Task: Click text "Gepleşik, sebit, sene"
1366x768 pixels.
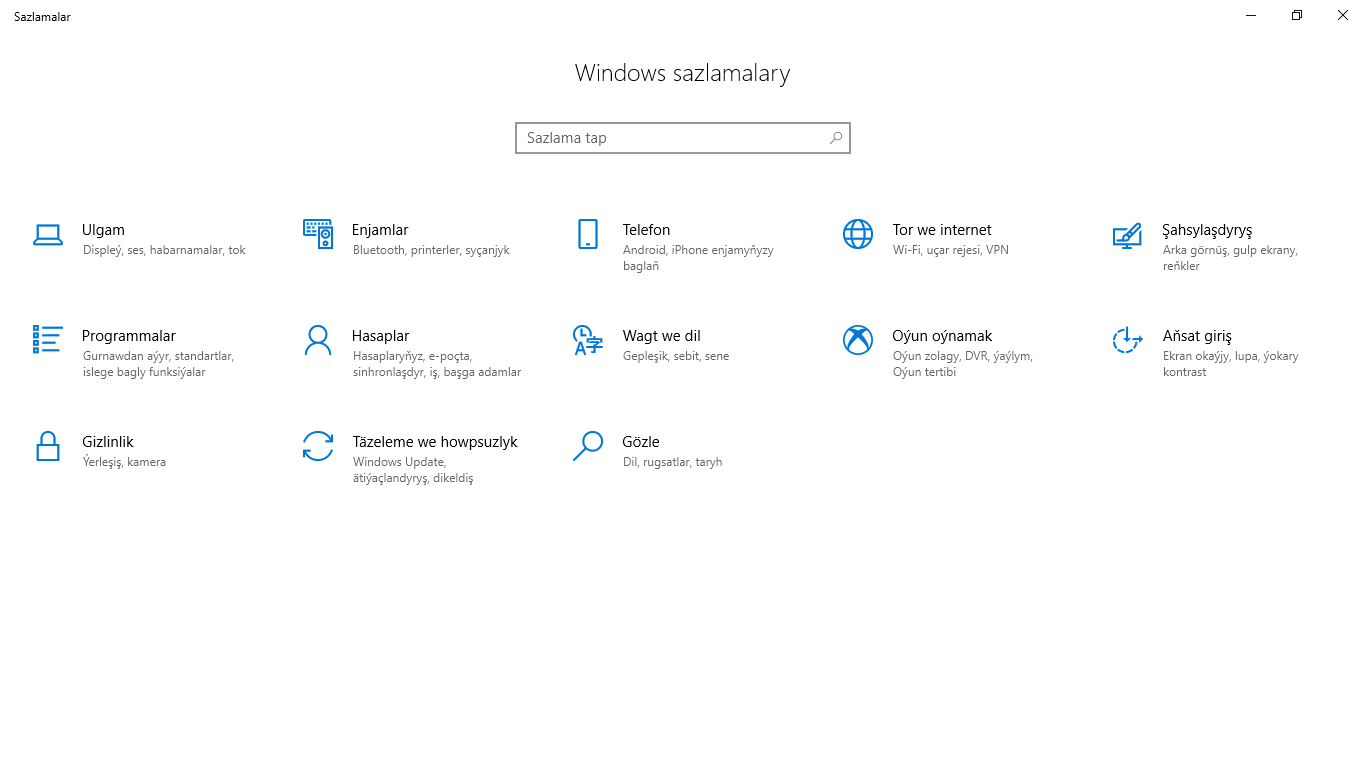Action: coord(676,356)
